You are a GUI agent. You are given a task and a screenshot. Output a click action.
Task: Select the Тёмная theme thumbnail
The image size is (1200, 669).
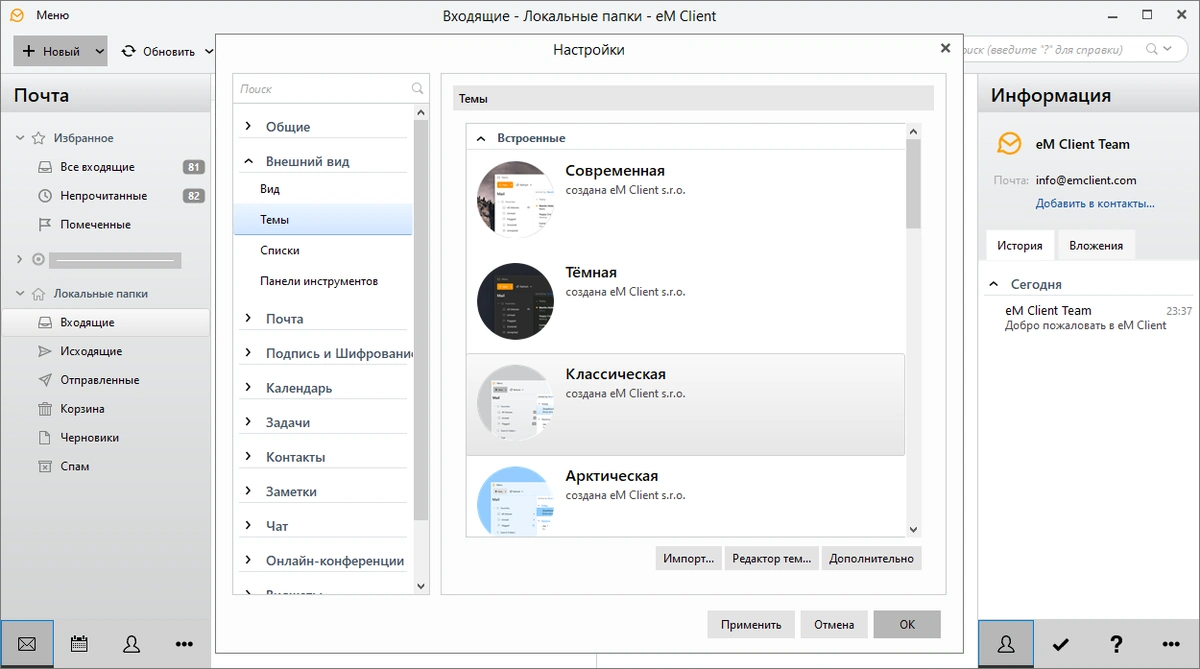(516, 301)
